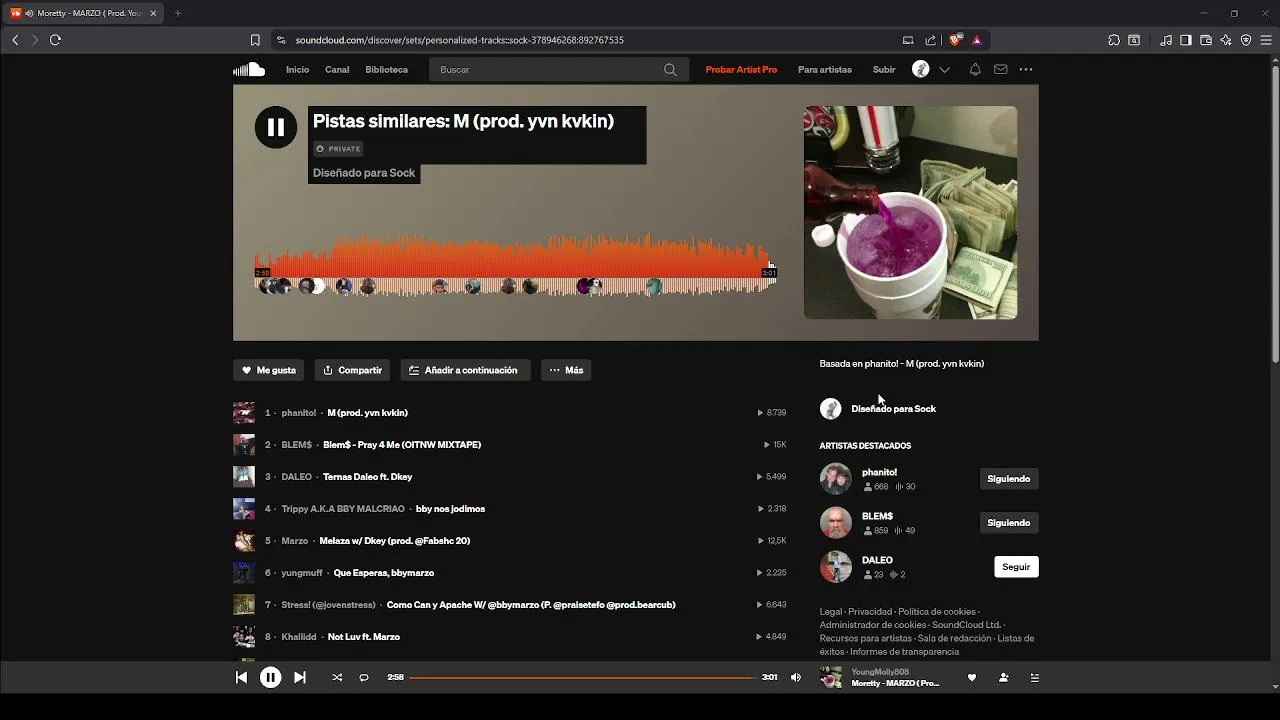
Task: Skip to next track in player bar
Action: pos(299,677)
